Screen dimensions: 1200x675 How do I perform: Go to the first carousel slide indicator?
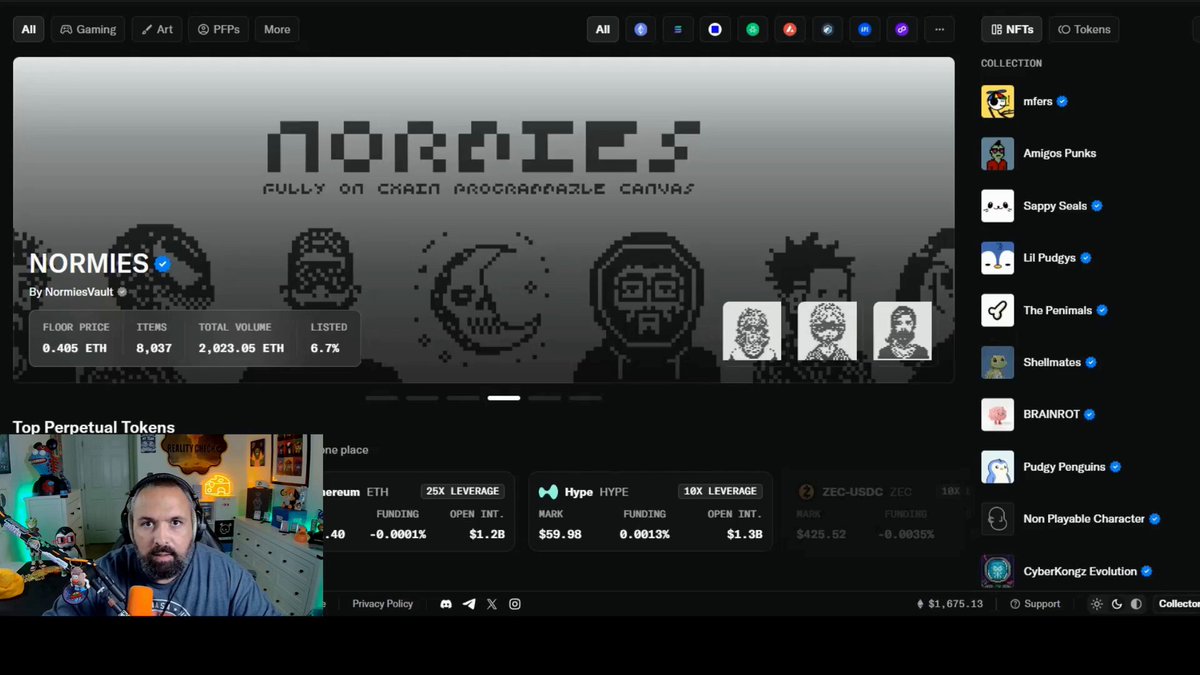[x=382, y=398]
